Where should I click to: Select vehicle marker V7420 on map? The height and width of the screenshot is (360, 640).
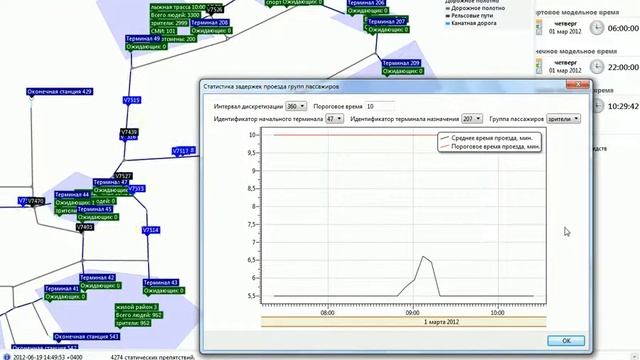point(36,201)
